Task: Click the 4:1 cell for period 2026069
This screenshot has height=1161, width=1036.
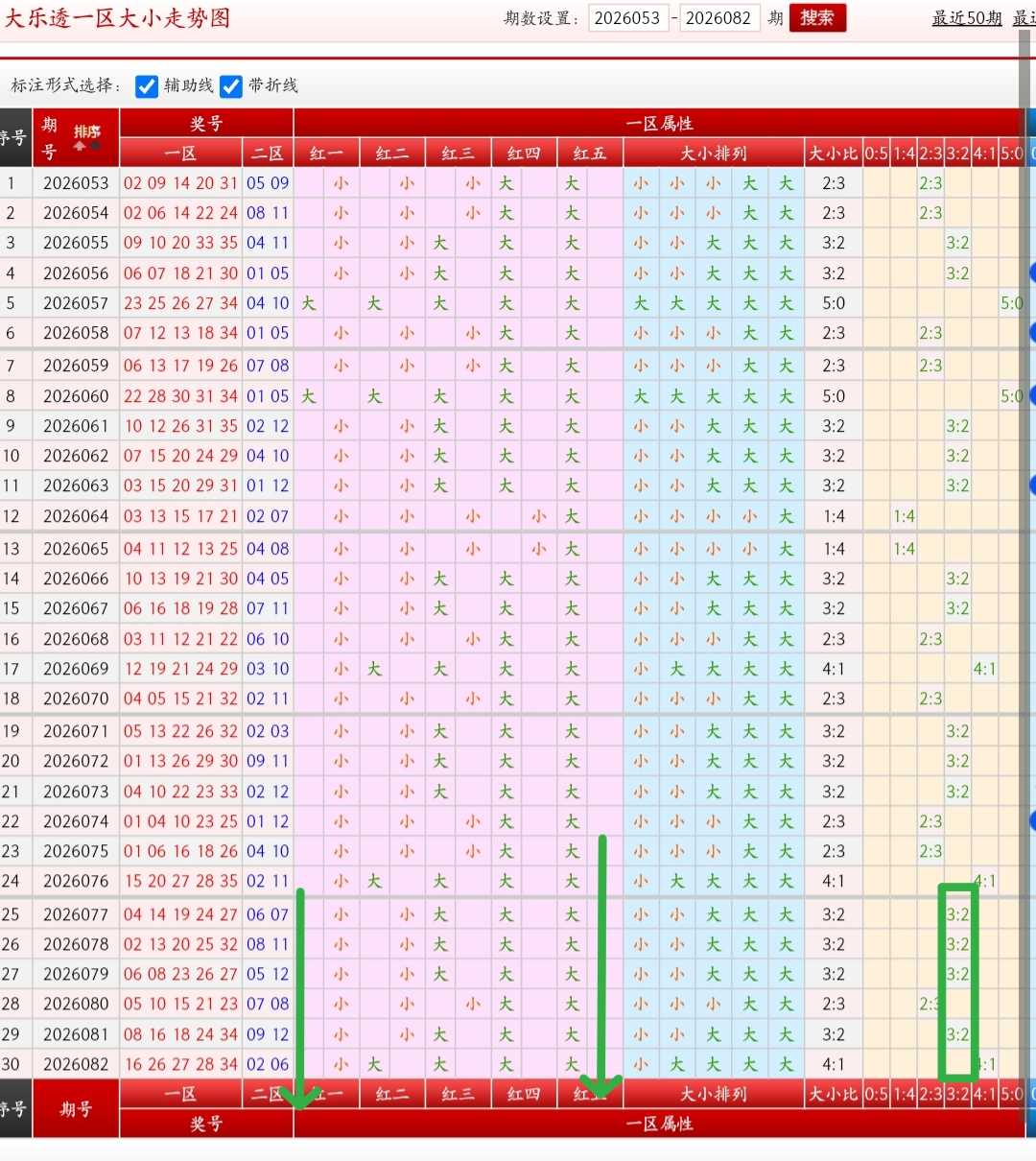Action: (x=984, y=669)
